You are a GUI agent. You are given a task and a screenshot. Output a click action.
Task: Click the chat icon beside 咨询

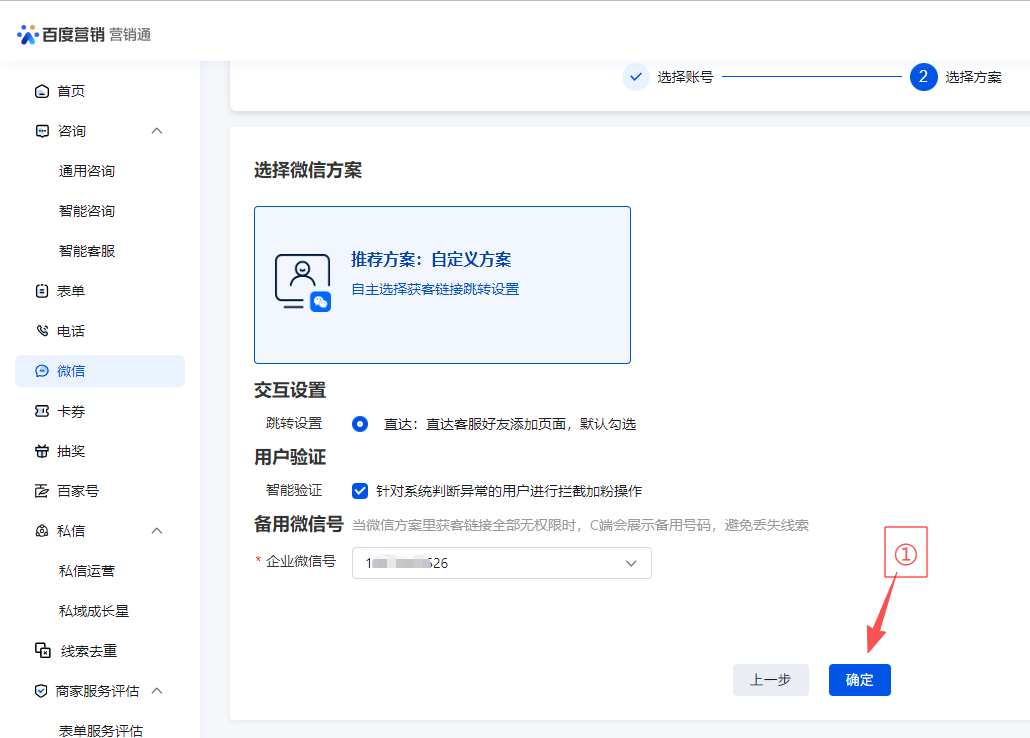click(42, 131)
